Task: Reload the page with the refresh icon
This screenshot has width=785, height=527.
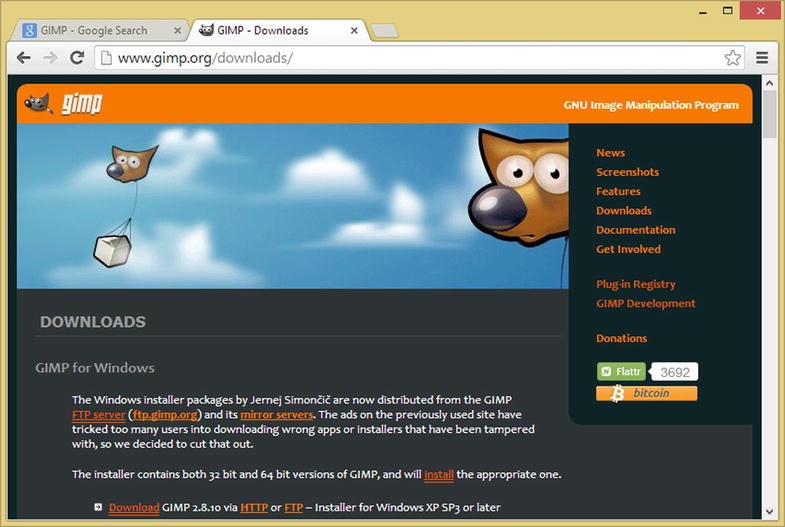Action: coord(77,58)
